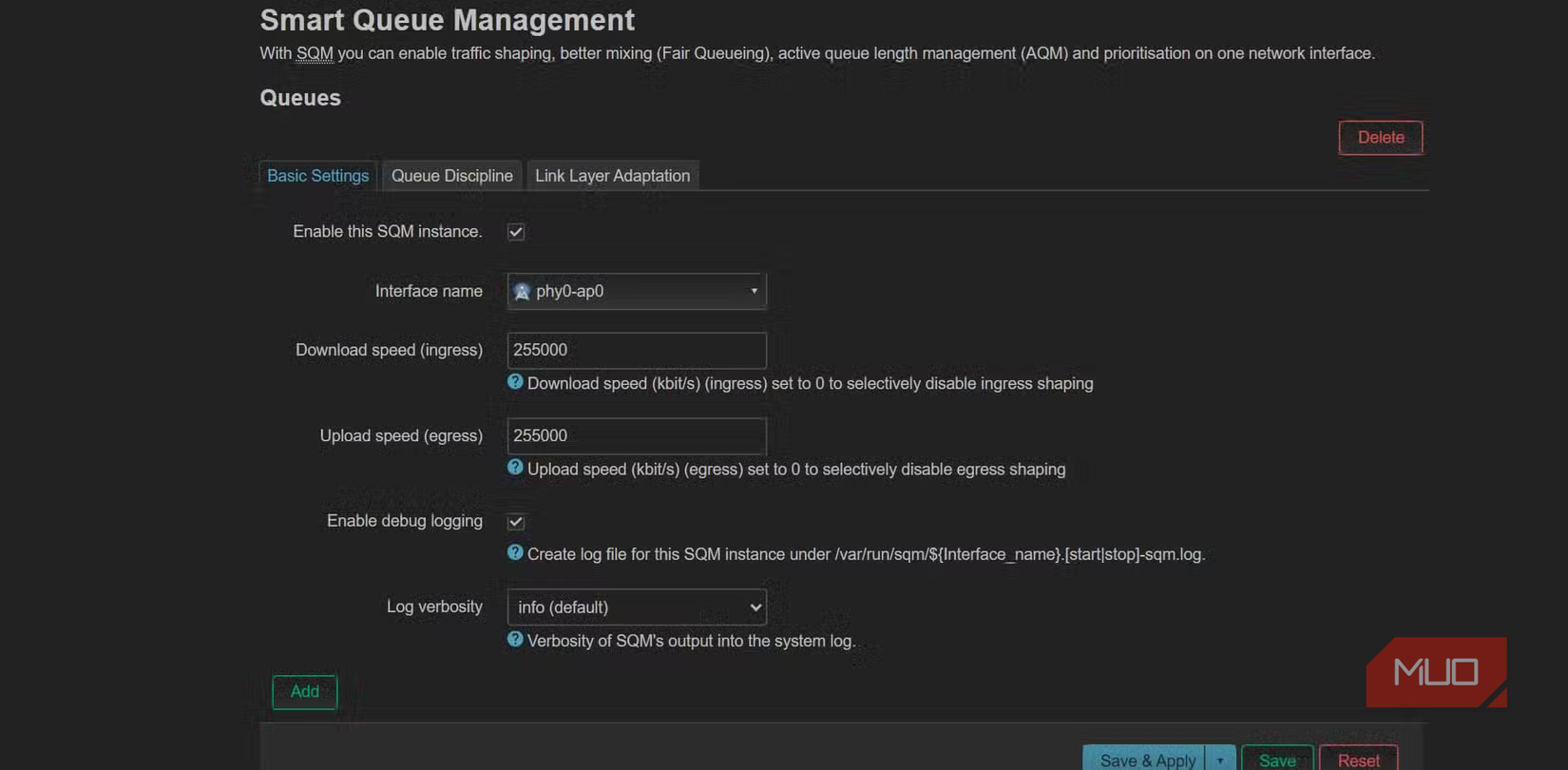Focus the Download speed input field

637,351
